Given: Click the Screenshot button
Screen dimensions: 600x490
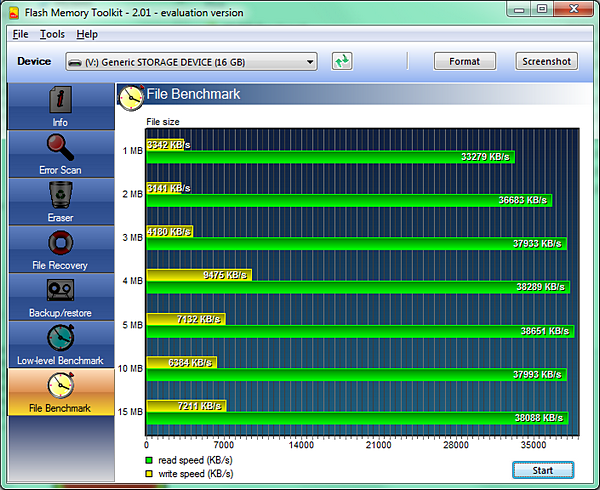Looking at the screenshot, I should [546, 61].
